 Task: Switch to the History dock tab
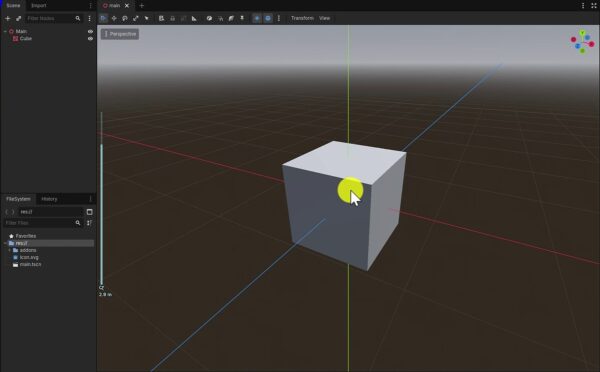(49, 199)
